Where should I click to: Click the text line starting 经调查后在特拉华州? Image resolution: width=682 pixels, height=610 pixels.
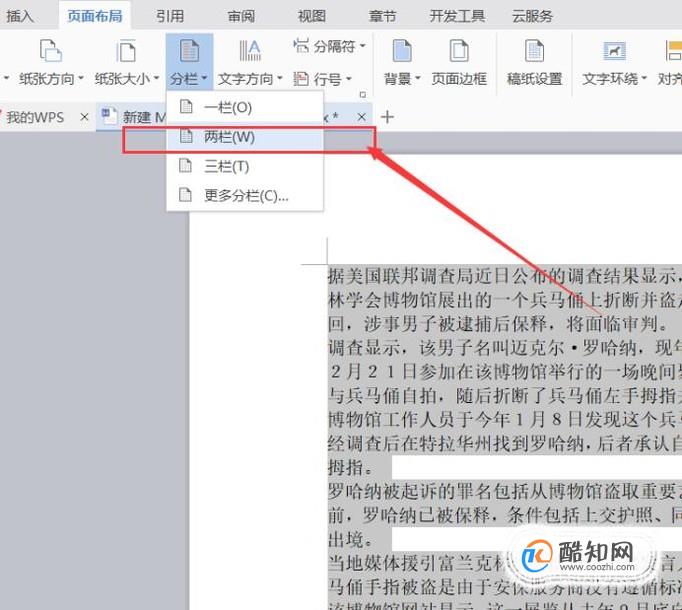[505, 443]
